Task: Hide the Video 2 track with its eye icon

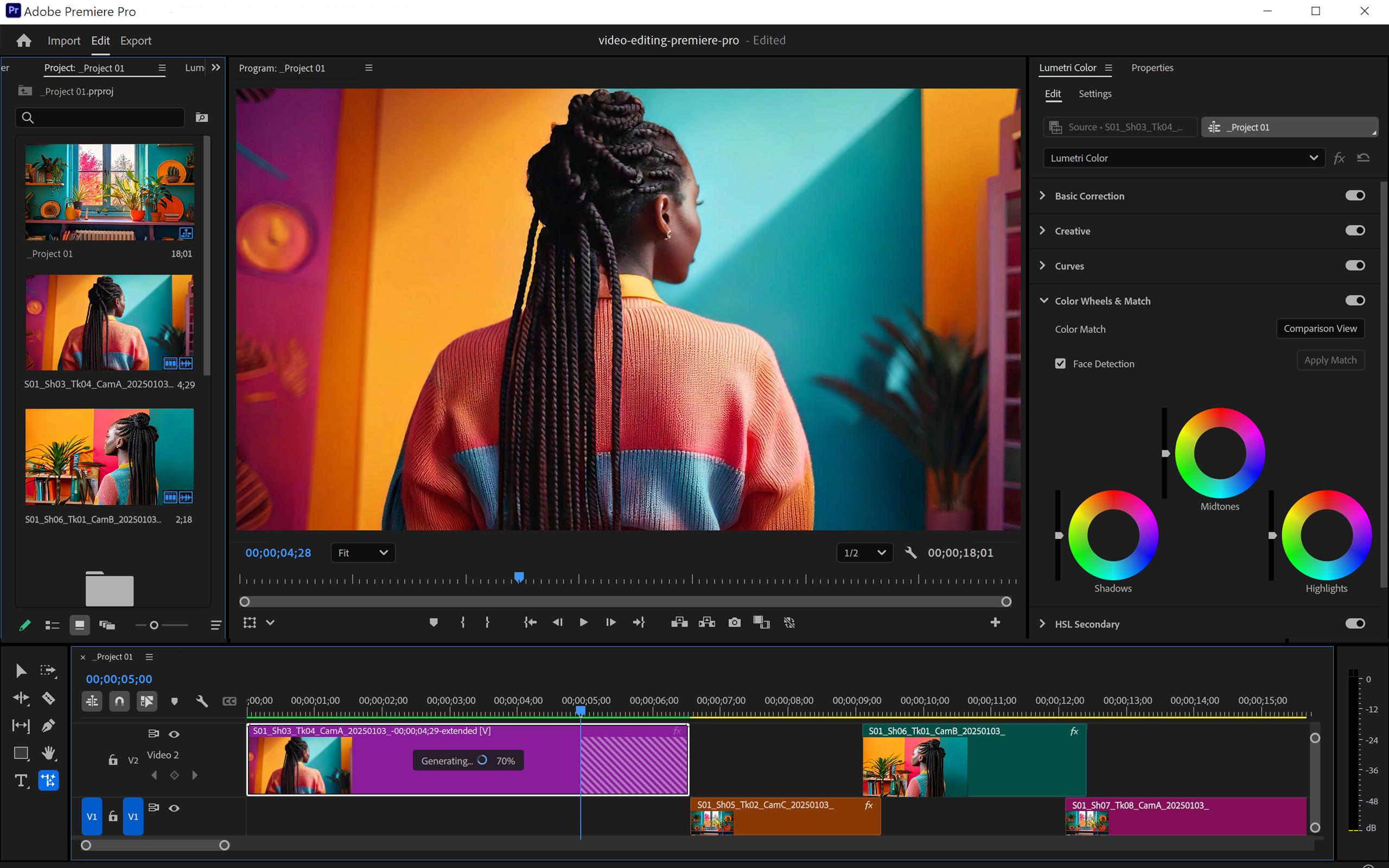Action: 175,734
